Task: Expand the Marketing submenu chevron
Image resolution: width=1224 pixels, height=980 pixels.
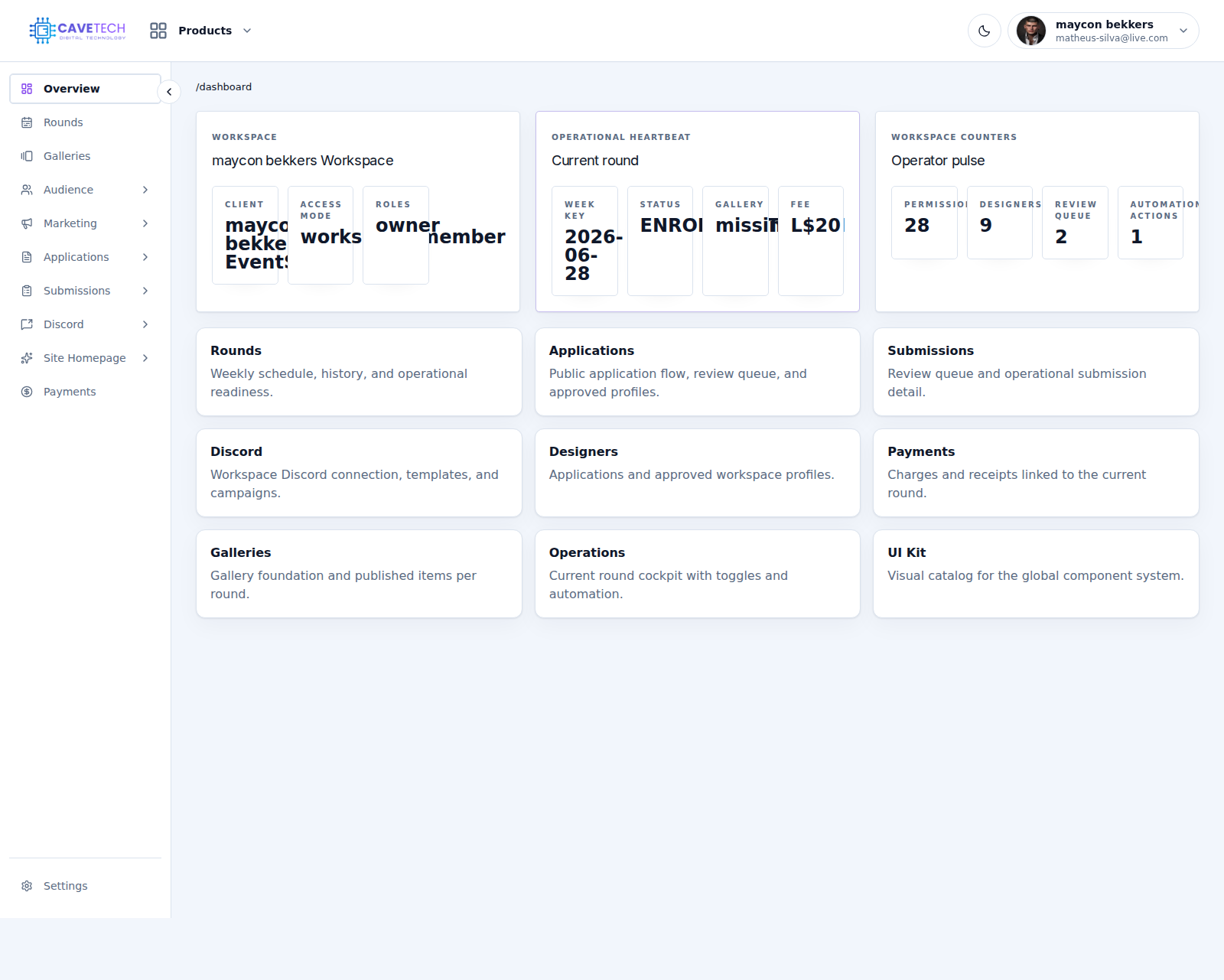Action: [145, 223]
